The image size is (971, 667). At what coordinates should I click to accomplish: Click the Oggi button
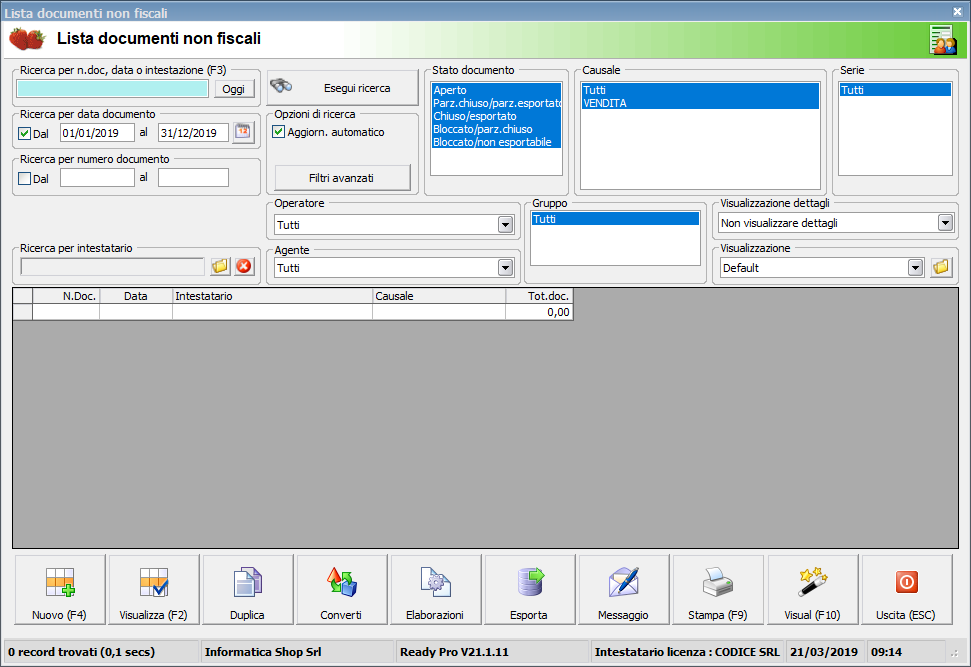tap(234, 89)
